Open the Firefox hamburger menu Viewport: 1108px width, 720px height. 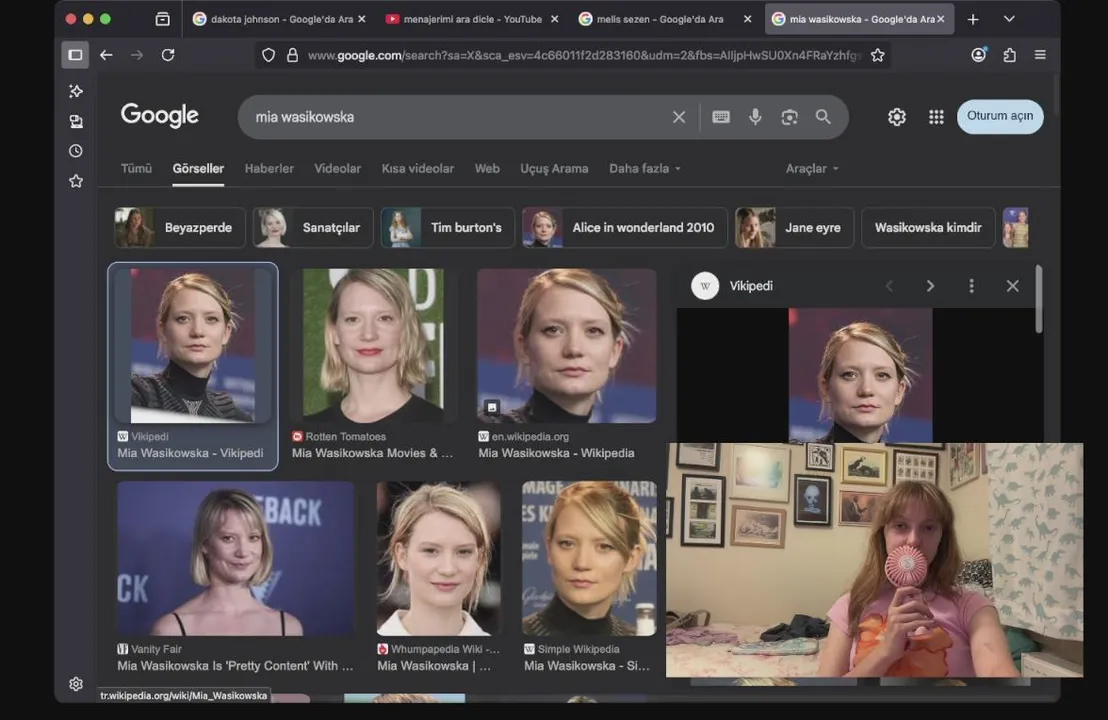(x=1040, y=55)
